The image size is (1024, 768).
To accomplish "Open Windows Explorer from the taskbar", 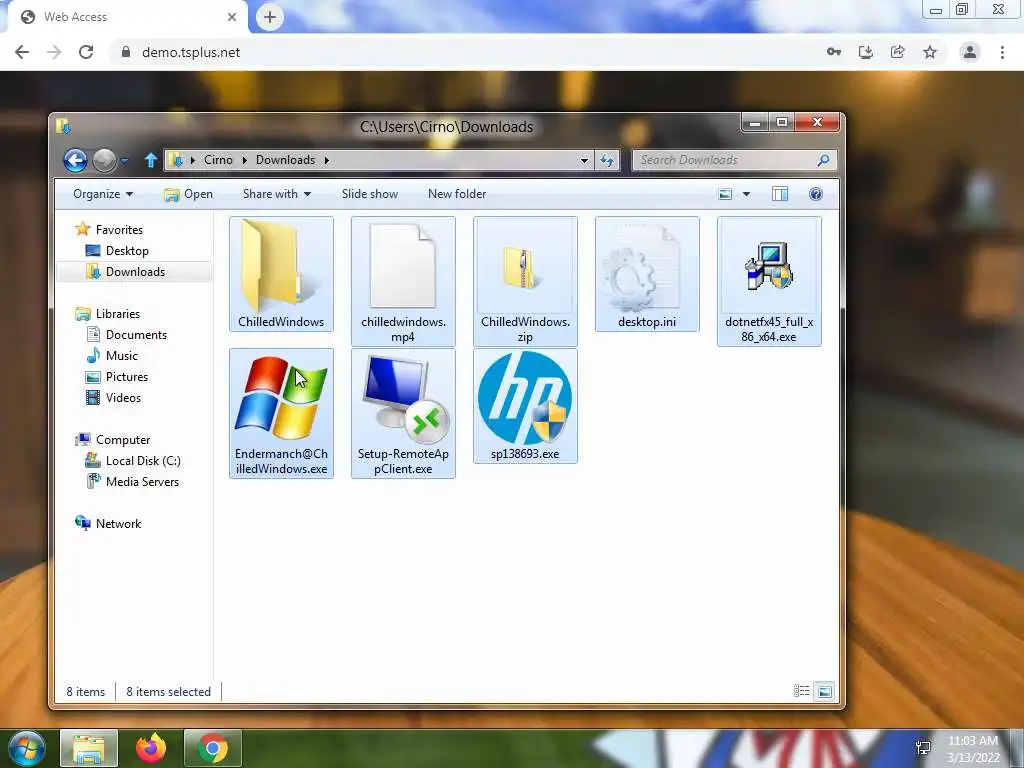I will pos(89,748).
